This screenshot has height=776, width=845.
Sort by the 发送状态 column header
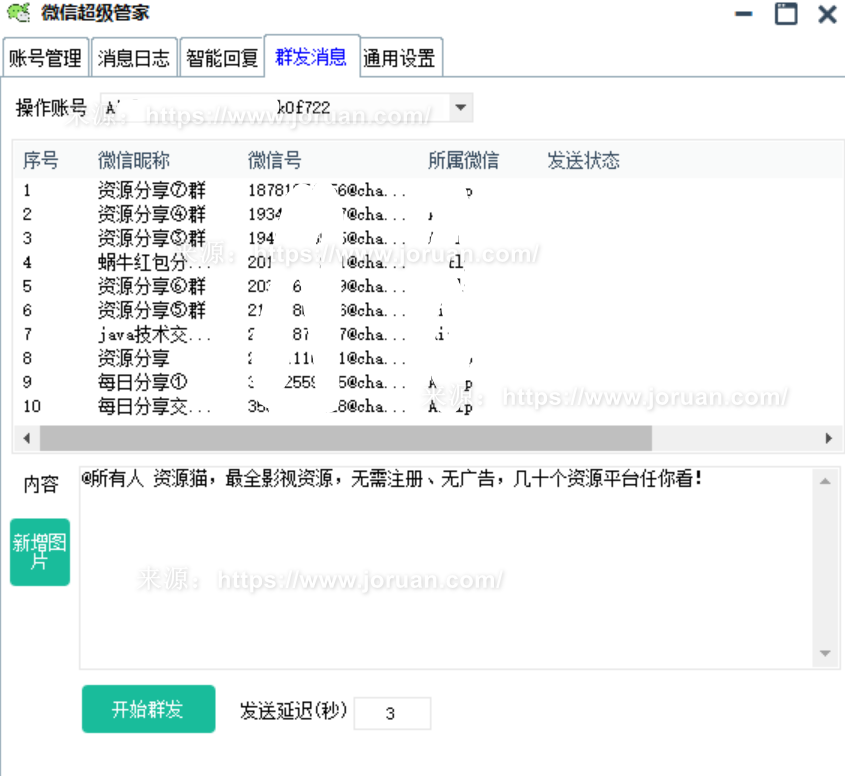(x=583, y=161)
